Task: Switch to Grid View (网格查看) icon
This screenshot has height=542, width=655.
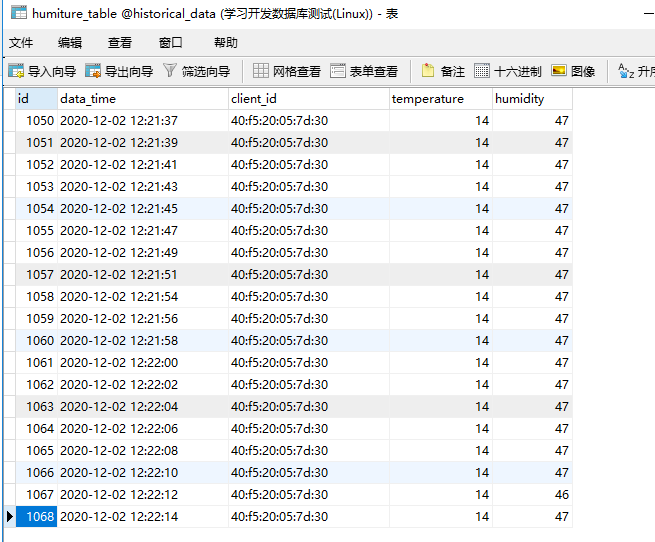Action: tap(261, 71)
